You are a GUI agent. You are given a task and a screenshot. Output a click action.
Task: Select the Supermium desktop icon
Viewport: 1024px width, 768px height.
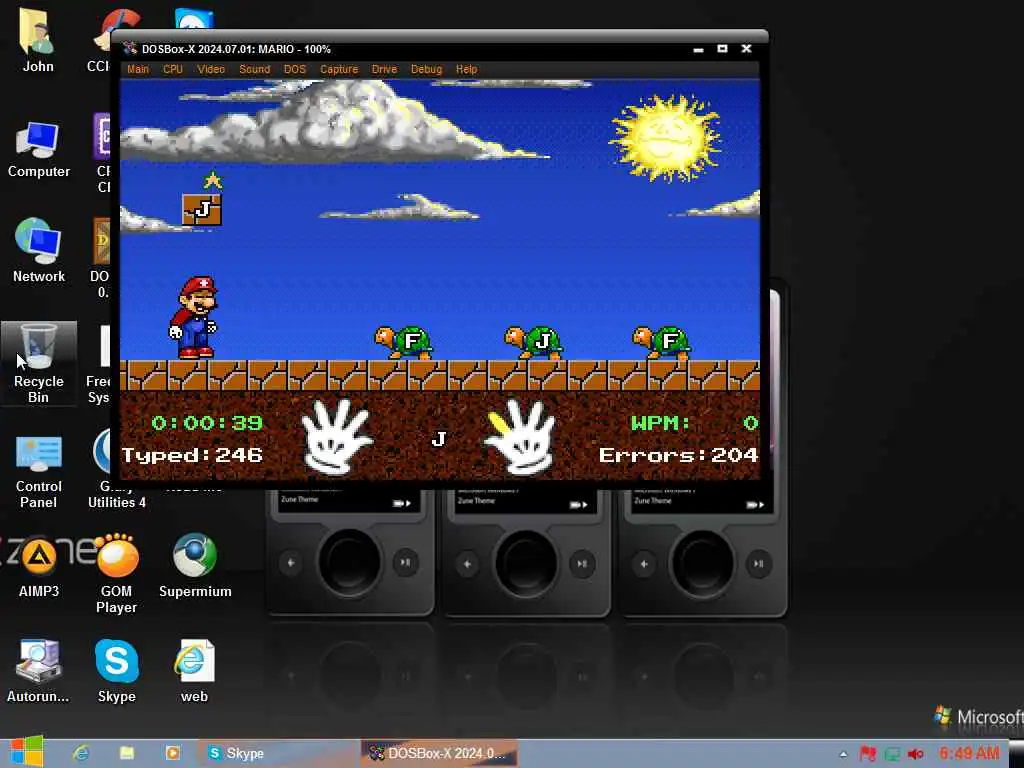pyautogui.click(x=195, y=566)
